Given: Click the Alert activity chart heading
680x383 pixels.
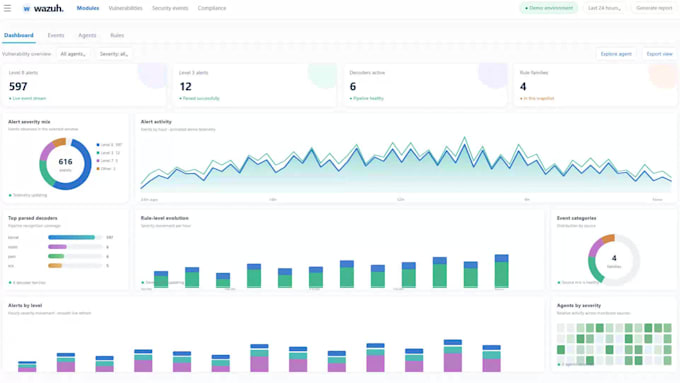Looking at the screenshot, I should tap(156, 122).
